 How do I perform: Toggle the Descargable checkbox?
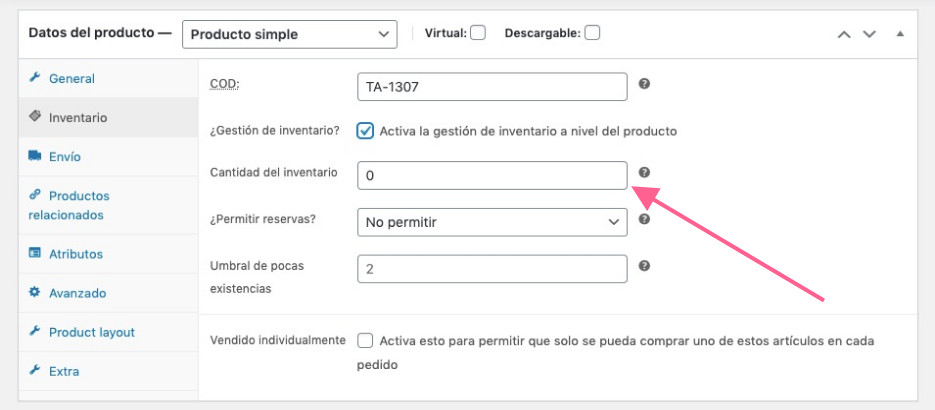[592, 33]
